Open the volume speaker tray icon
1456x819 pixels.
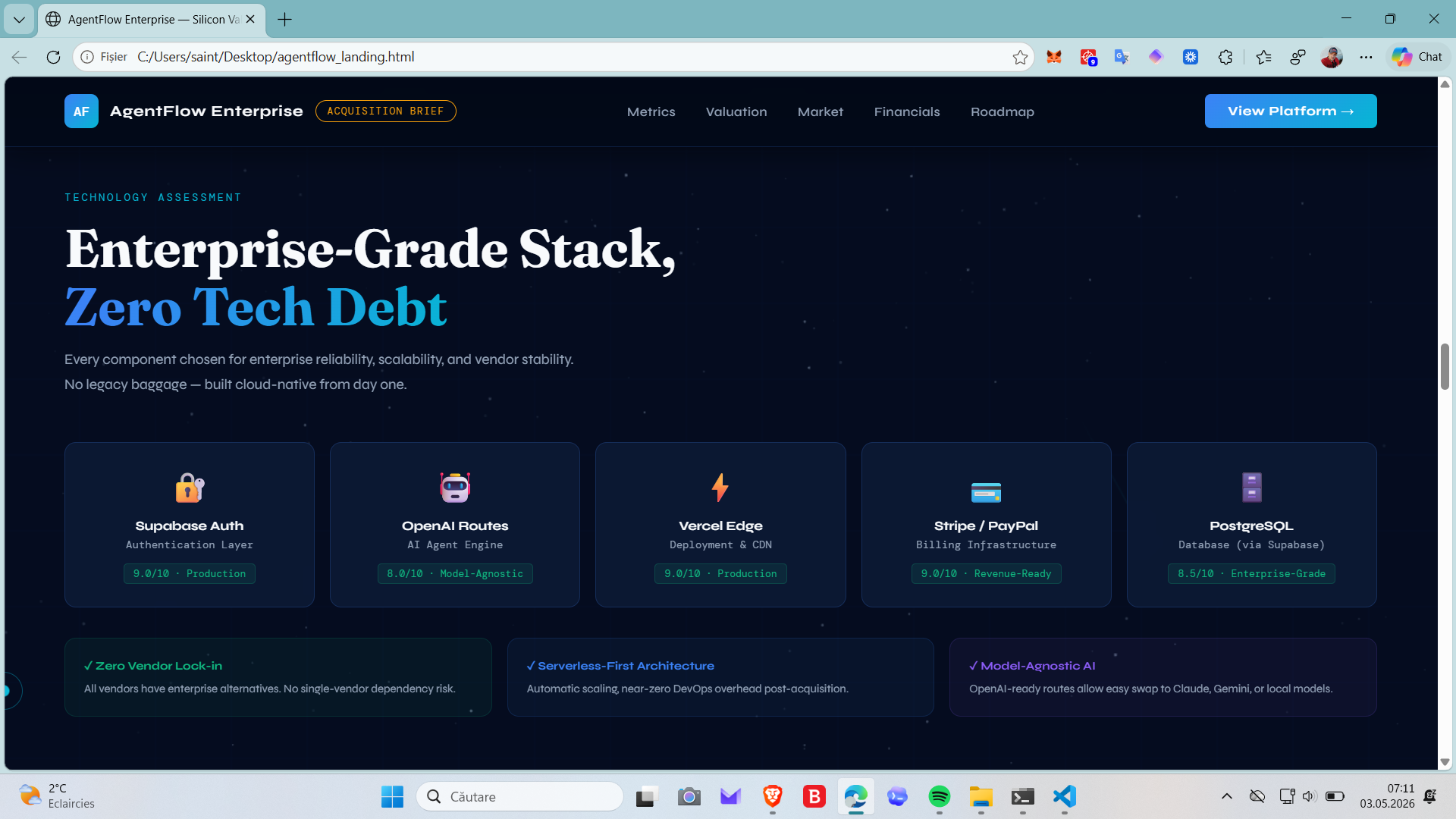pyautogui.click(x=1309, y=796)
